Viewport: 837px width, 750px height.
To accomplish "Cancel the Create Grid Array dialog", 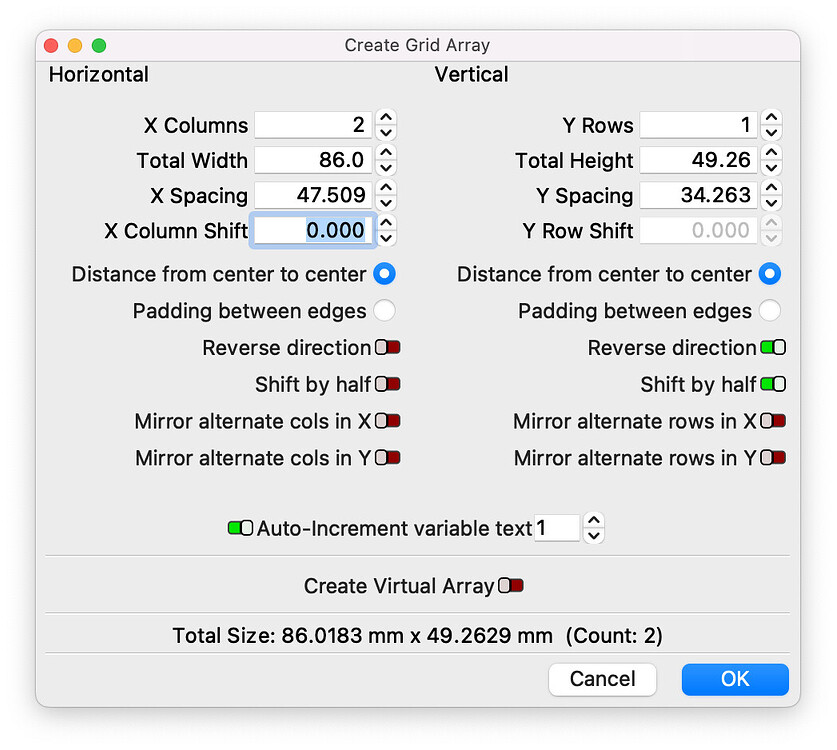I will click(x=602, y=679).
